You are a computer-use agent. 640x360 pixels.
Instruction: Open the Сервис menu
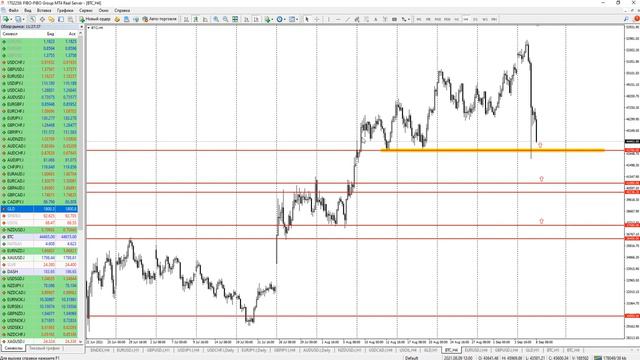pos(86,10)
